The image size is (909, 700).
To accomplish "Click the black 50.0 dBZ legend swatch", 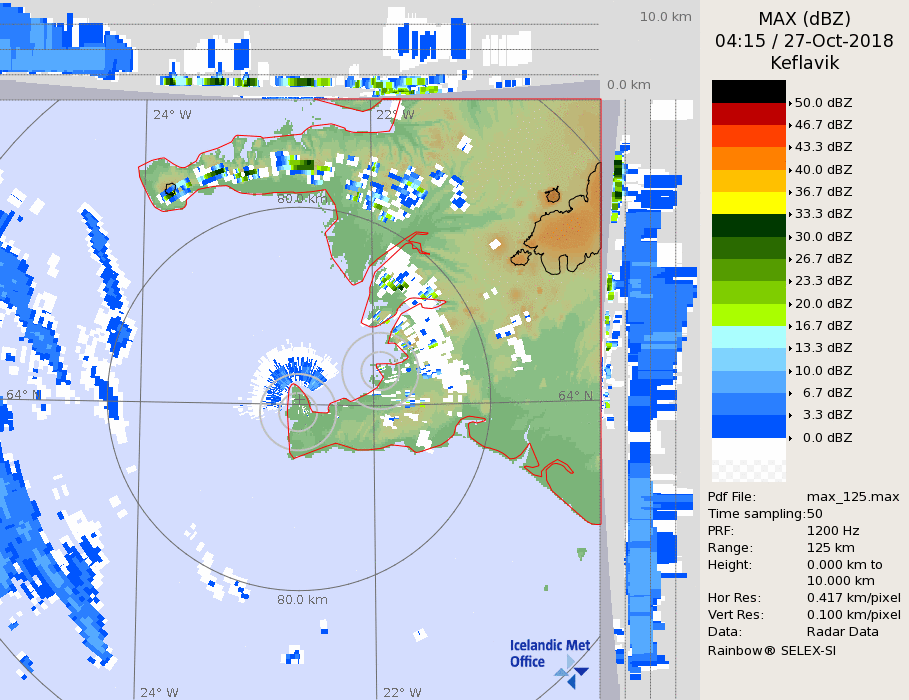I will 748,91.
